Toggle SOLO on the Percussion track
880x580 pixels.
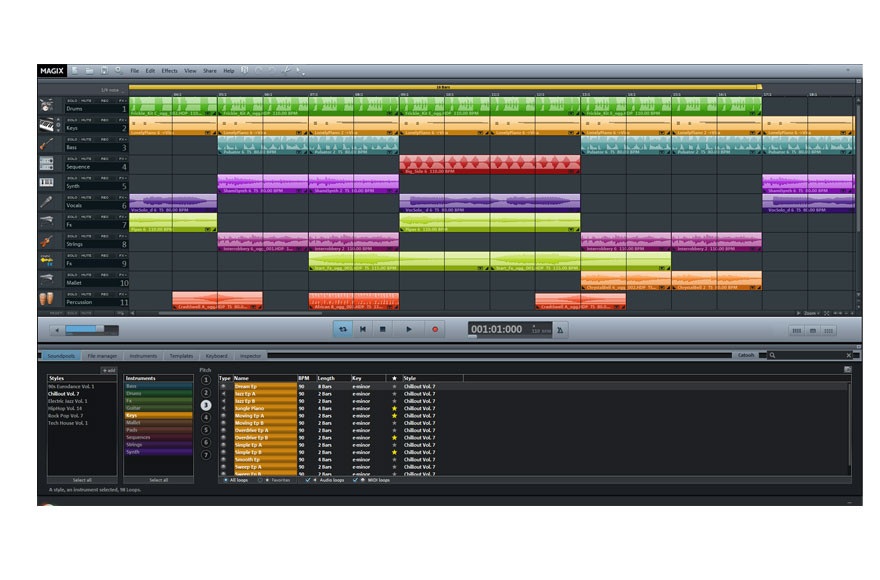point(72,294)
